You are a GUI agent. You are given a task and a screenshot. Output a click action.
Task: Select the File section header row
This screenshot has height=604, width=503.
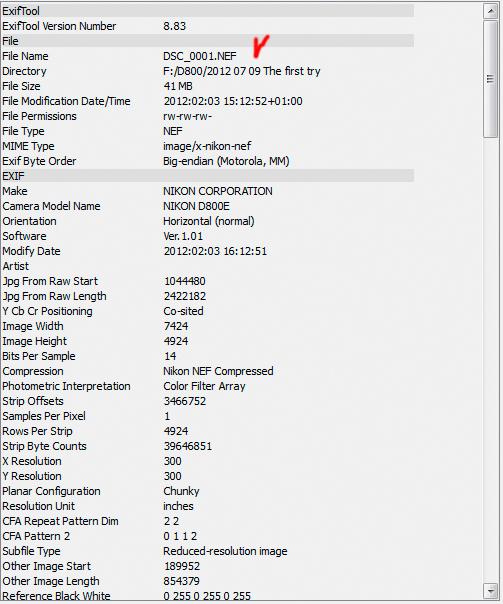coord(208,41)
